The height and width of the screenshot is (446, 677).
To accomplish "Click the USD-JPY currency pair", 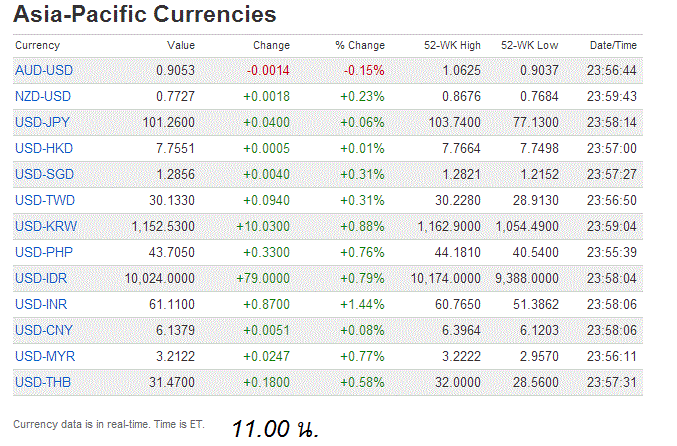I will tap(44, 122).
